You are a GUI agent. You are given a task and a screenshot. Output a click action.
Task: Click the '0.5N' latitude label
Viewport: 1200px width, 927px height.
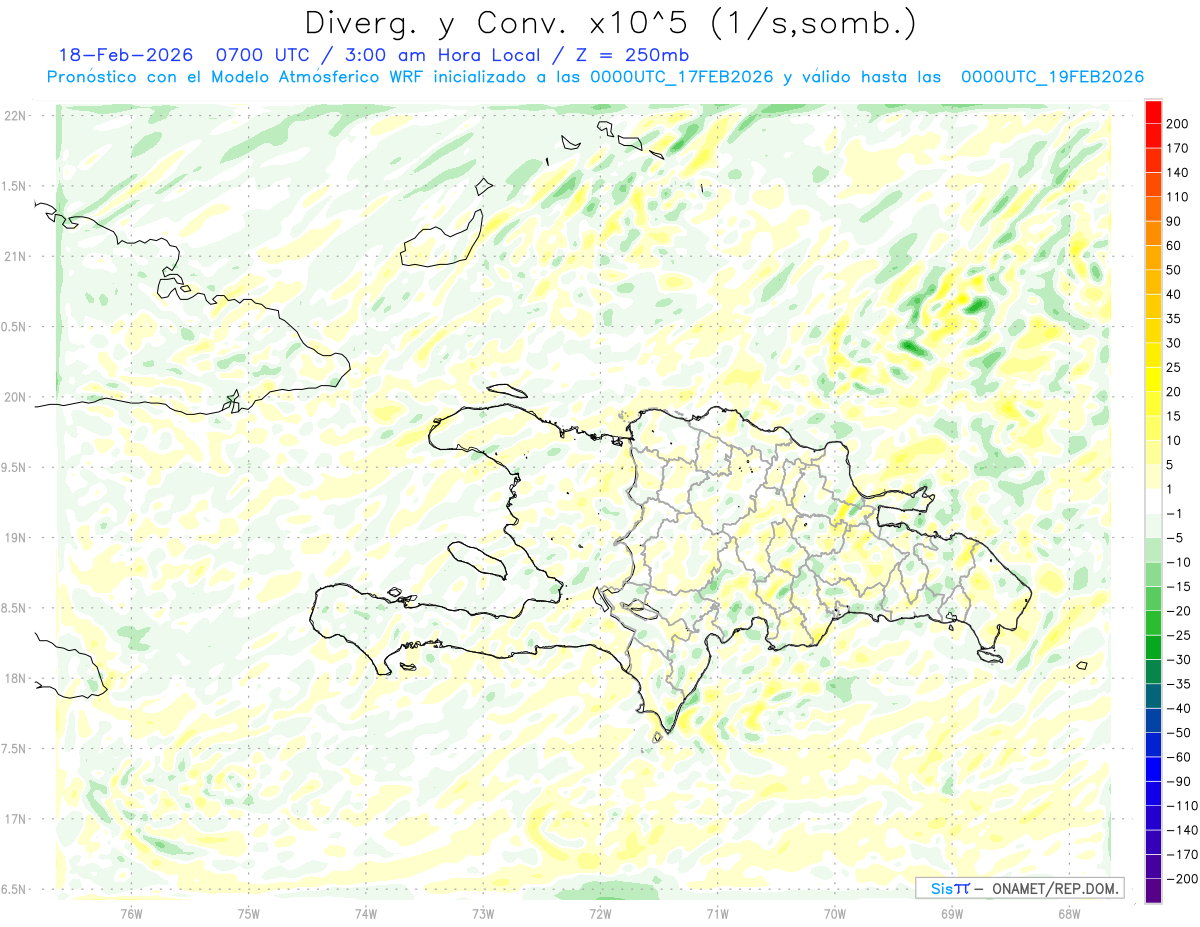pyautogui.click(x=15, y=327)
